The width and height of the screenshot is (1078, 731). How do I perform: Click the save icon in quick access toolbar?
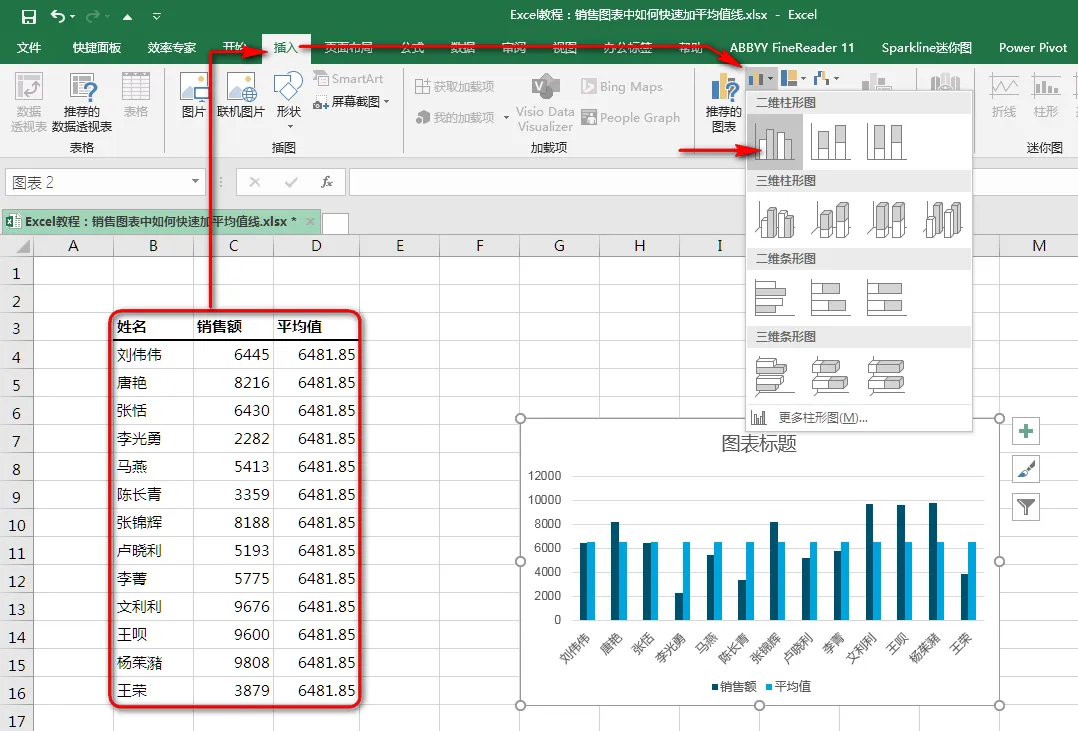pos(28,16)
